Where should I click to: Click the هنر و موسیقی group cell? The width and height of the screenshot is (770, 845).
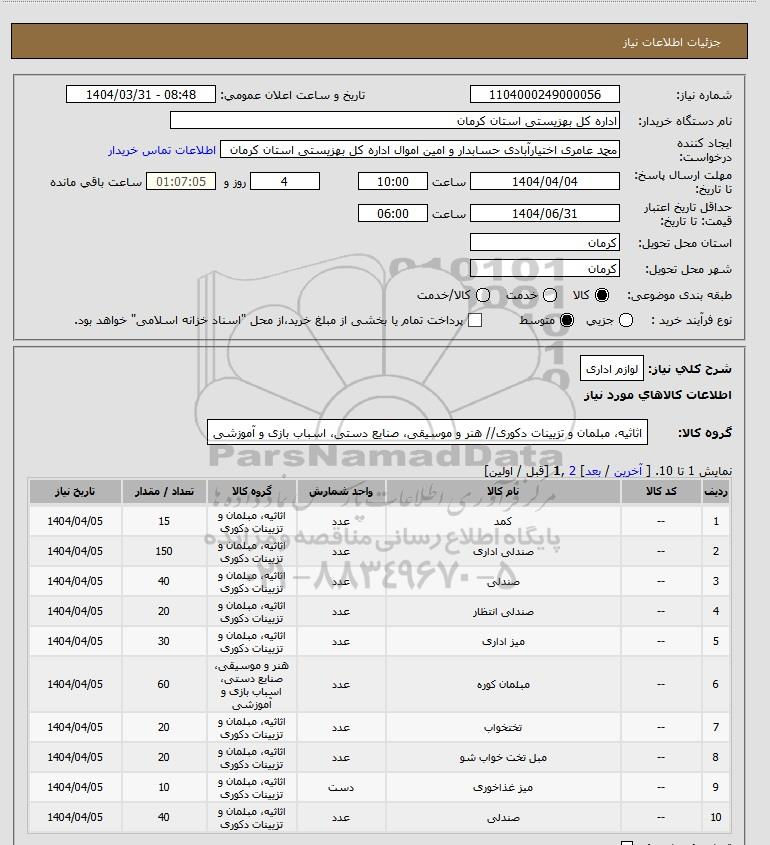click(x=252, y=684)
